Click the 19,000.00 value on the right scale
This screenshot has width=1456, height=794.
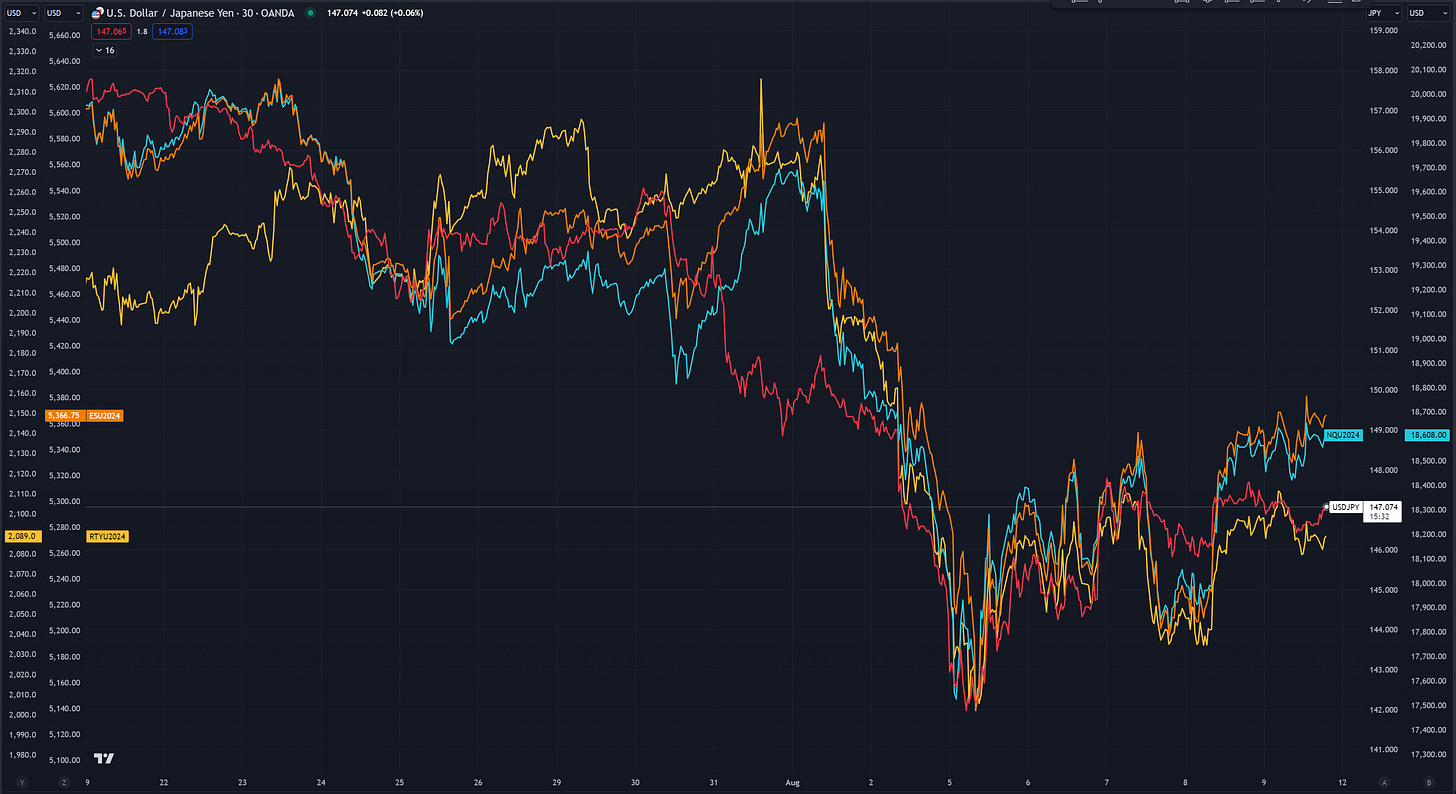pos(1427,339)
